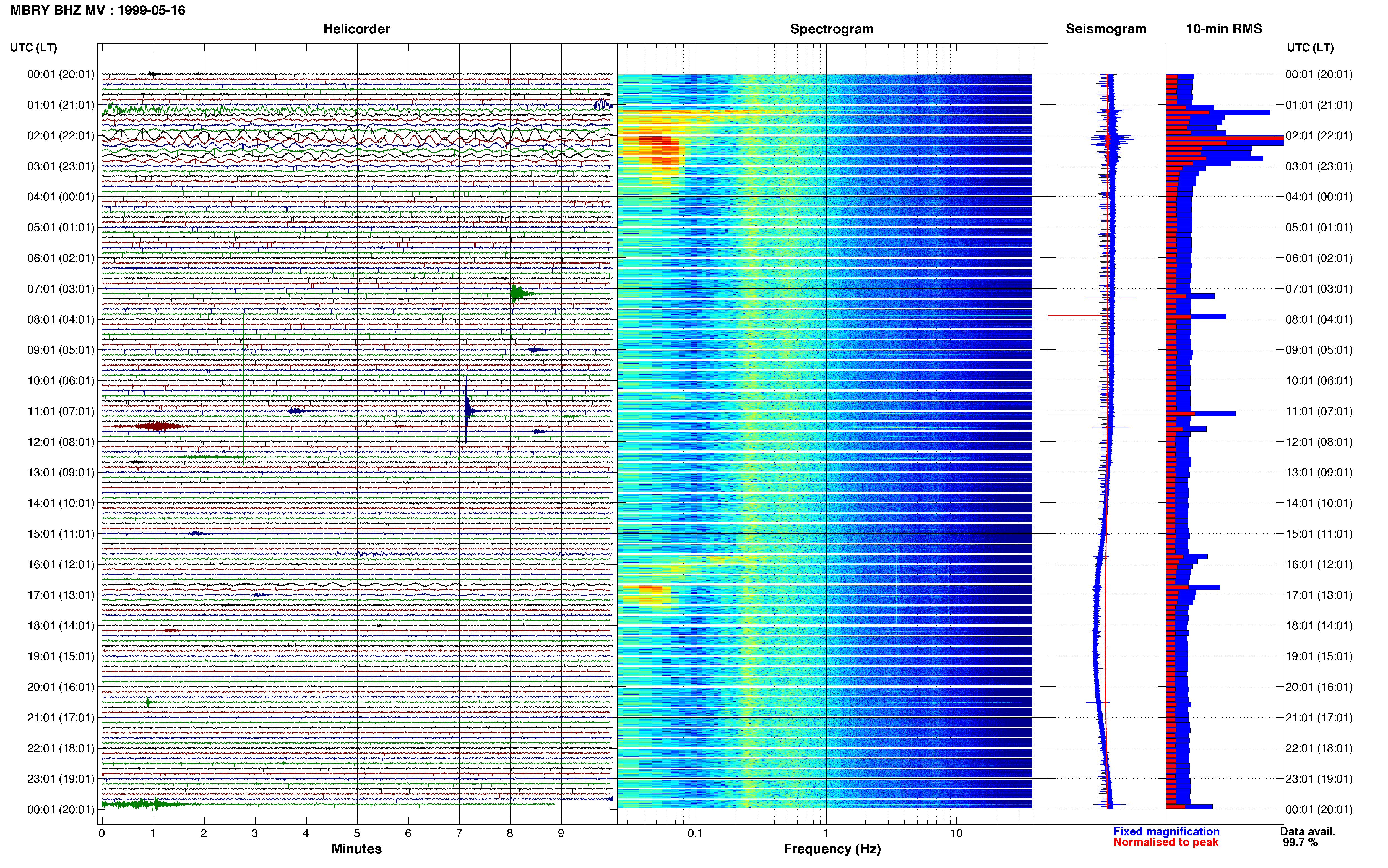The image size is (1388, 868).
Task: Click left time label '11:01 (07:01)'
Action: pyautogui.click(x=60, y=411)
